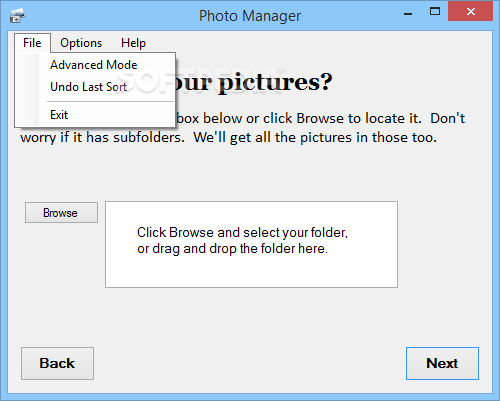Screen dimensions: 500x401
Task: Click the Photo Manager title bar text
Action: coord(250,16)
